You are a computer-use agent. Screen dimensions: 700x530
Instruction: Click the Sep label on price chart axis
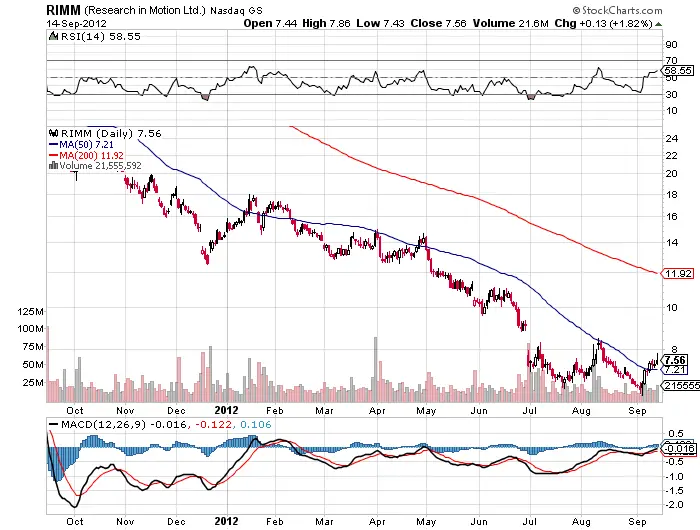pos(637,410)
